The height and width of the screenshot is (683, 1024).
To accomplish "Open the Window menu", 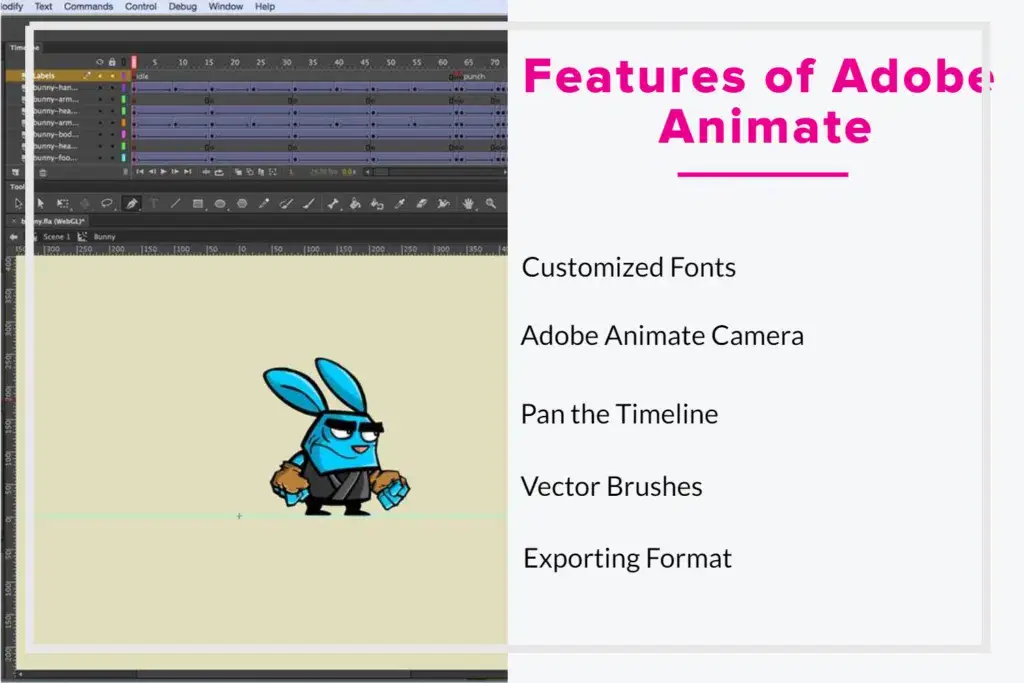I will pos(225,6).
